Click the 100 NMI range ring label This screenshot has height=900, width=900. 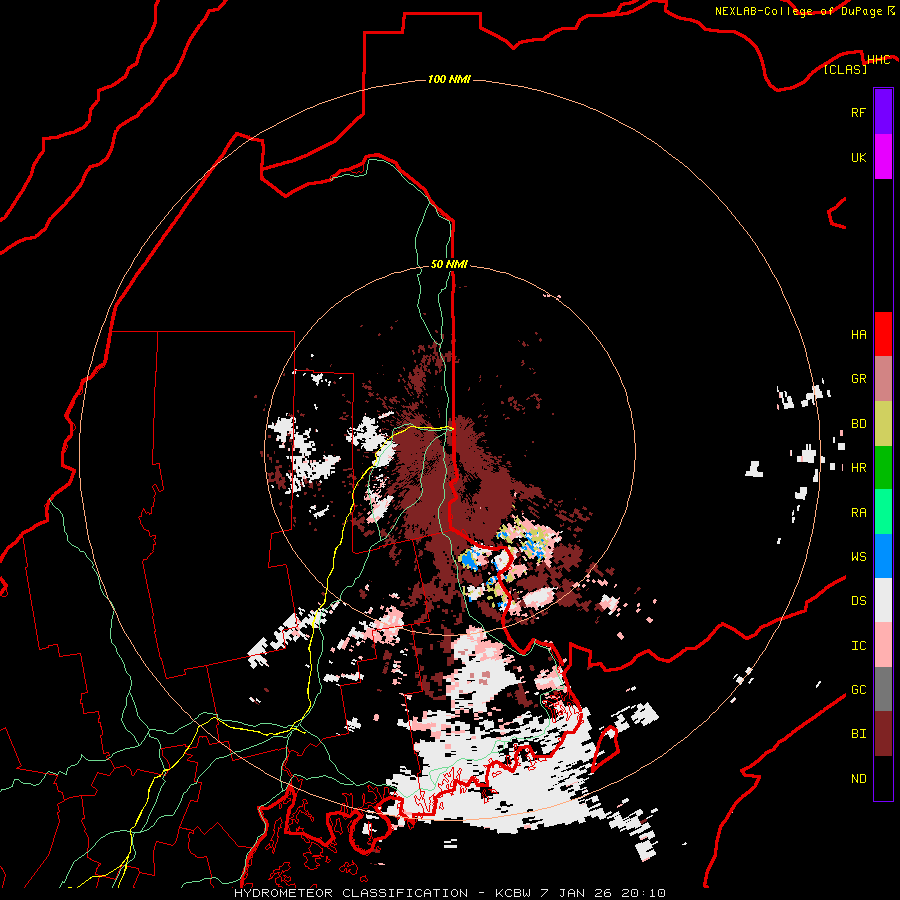point(449,79)
